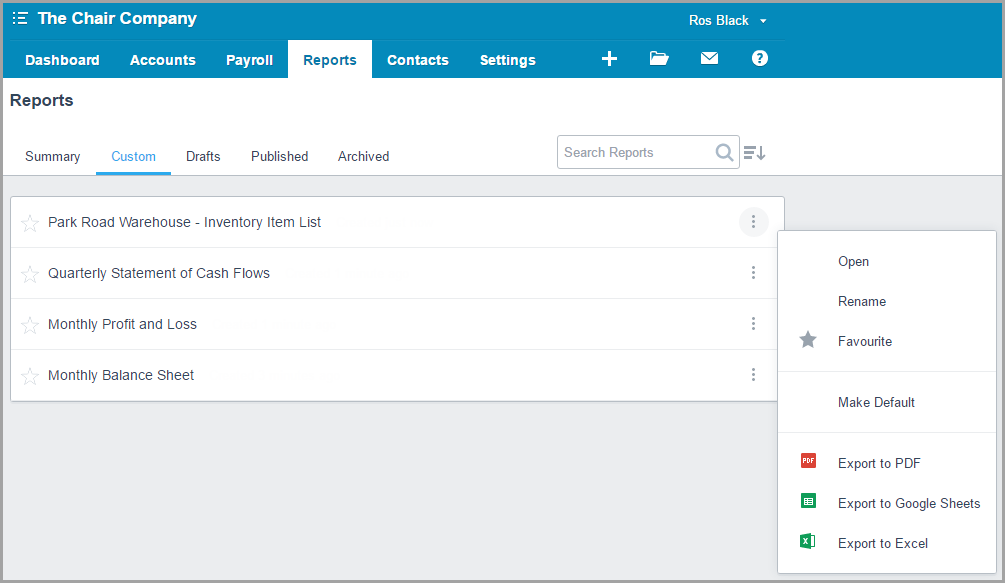Open the kebab menu for Monthly Profit and Loss
1005x583 pixels.
pyautogui.click(x=753, y=323)
